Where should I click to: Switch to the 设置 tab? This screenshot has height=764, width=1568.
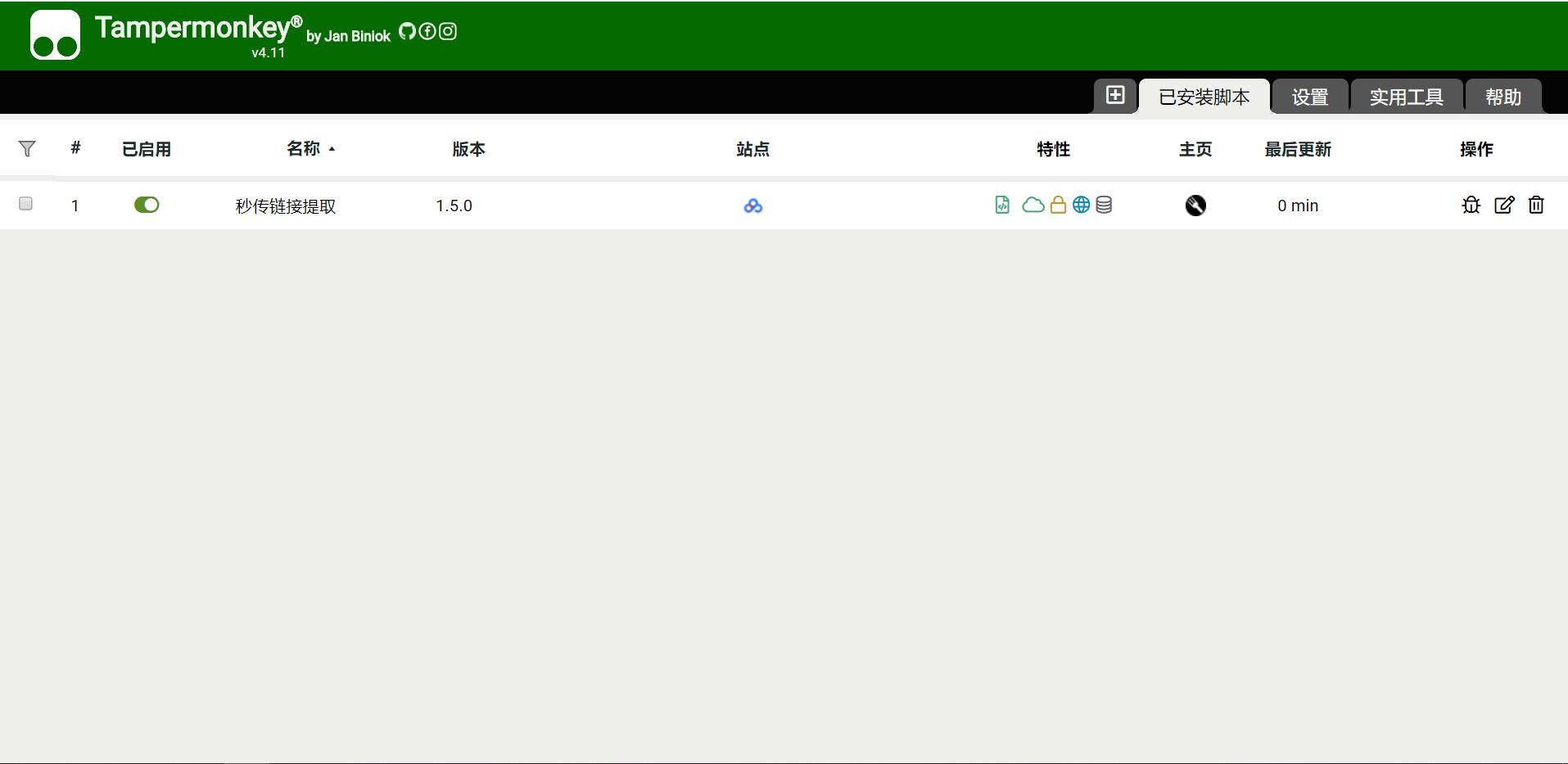pos(1309,97)
